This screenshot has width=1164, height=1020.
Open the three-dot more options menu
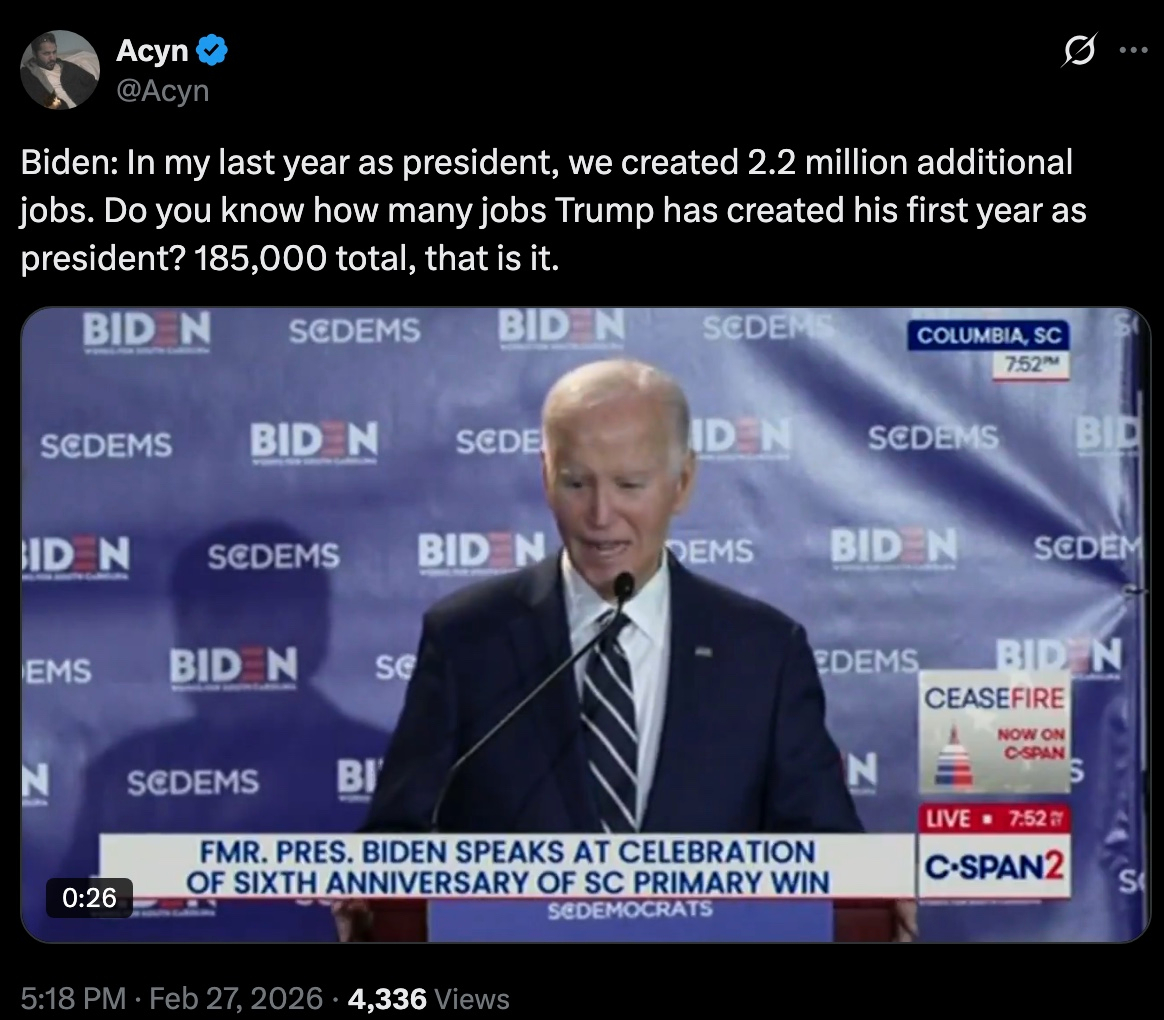1134,50
